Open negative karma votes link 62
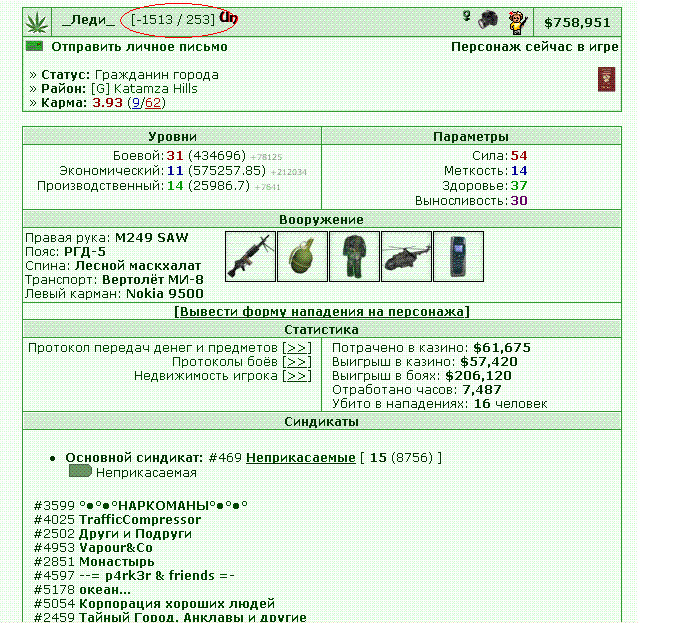Screen dimensions: 687x623 tap(153, 103)
